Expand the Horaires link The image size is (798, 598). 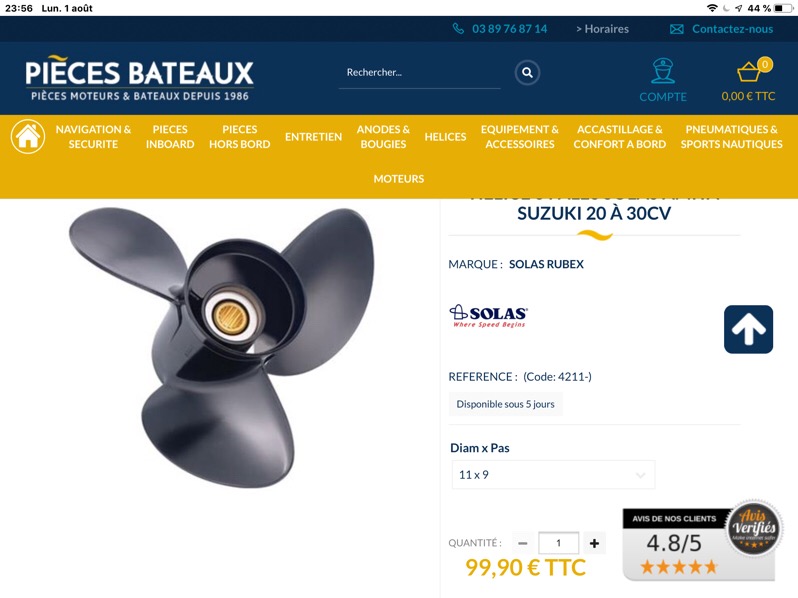coord(603,29)
